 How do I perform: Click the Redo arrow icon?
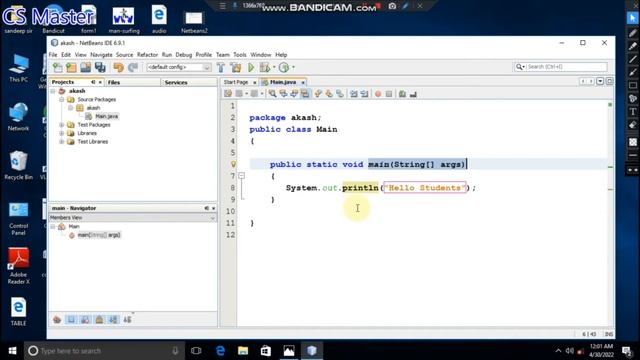click(133, 67)
